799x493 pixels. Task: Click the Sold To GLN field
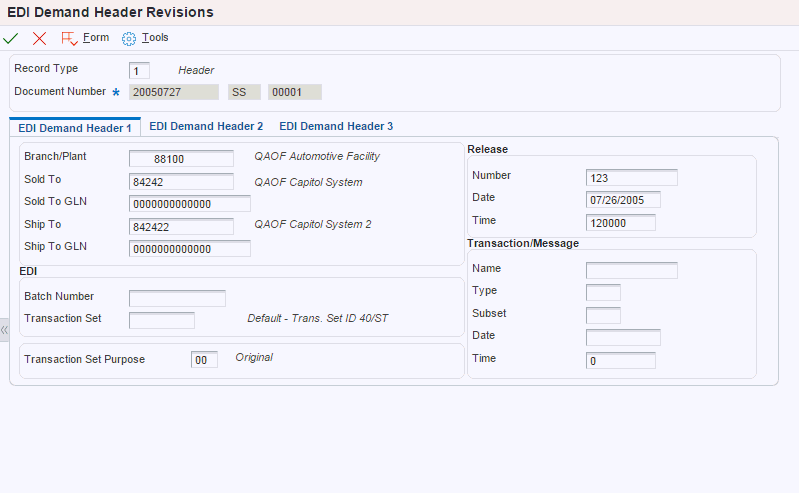190,204
